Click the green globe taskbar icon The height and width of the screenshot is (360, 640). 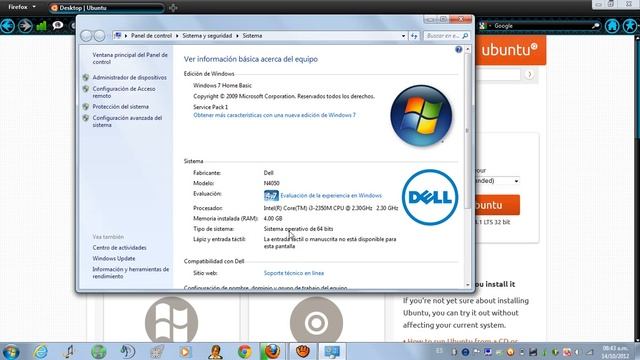pyautogui.click(x=99, y=351)
